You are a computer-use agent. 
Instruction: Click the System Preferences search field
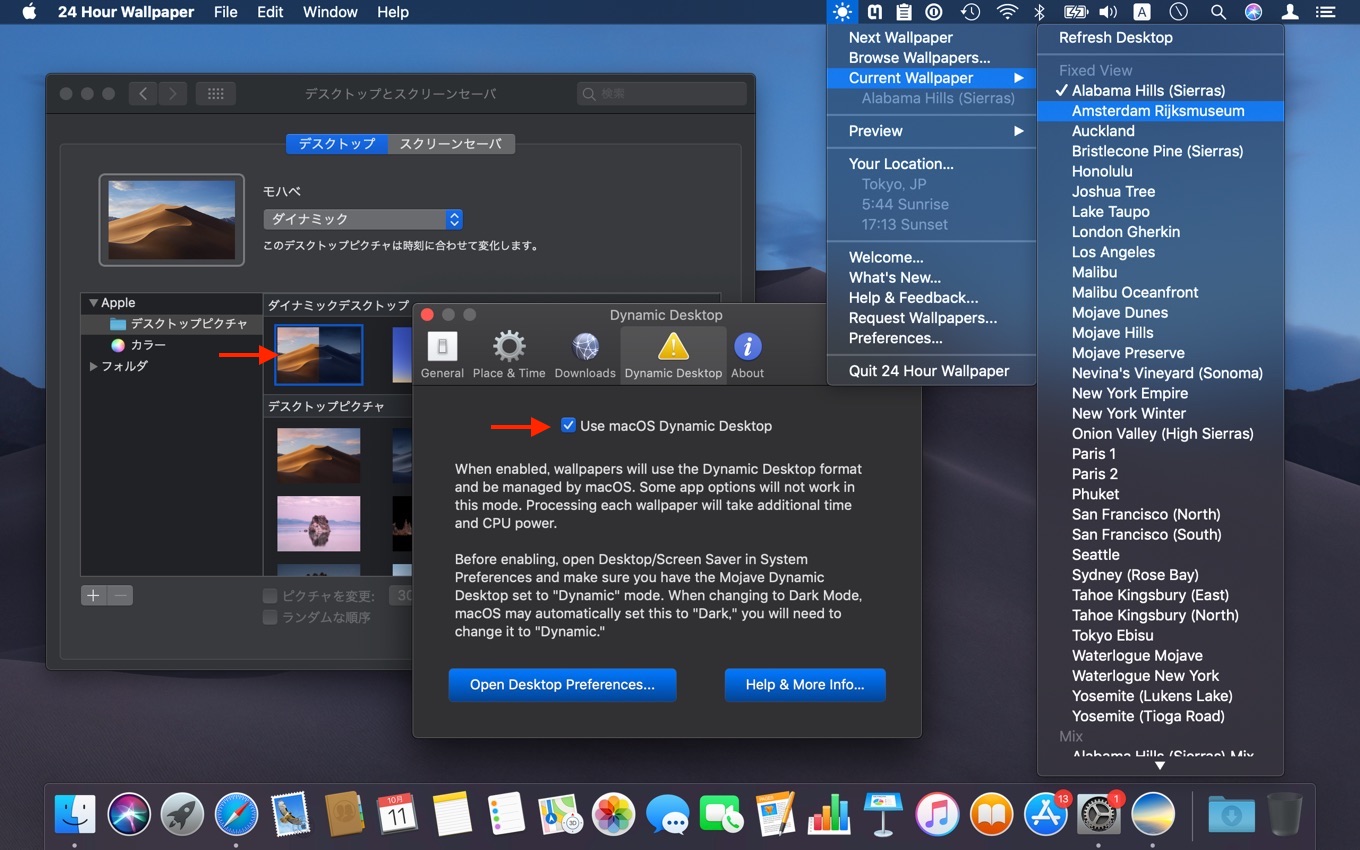click(662, 94)
